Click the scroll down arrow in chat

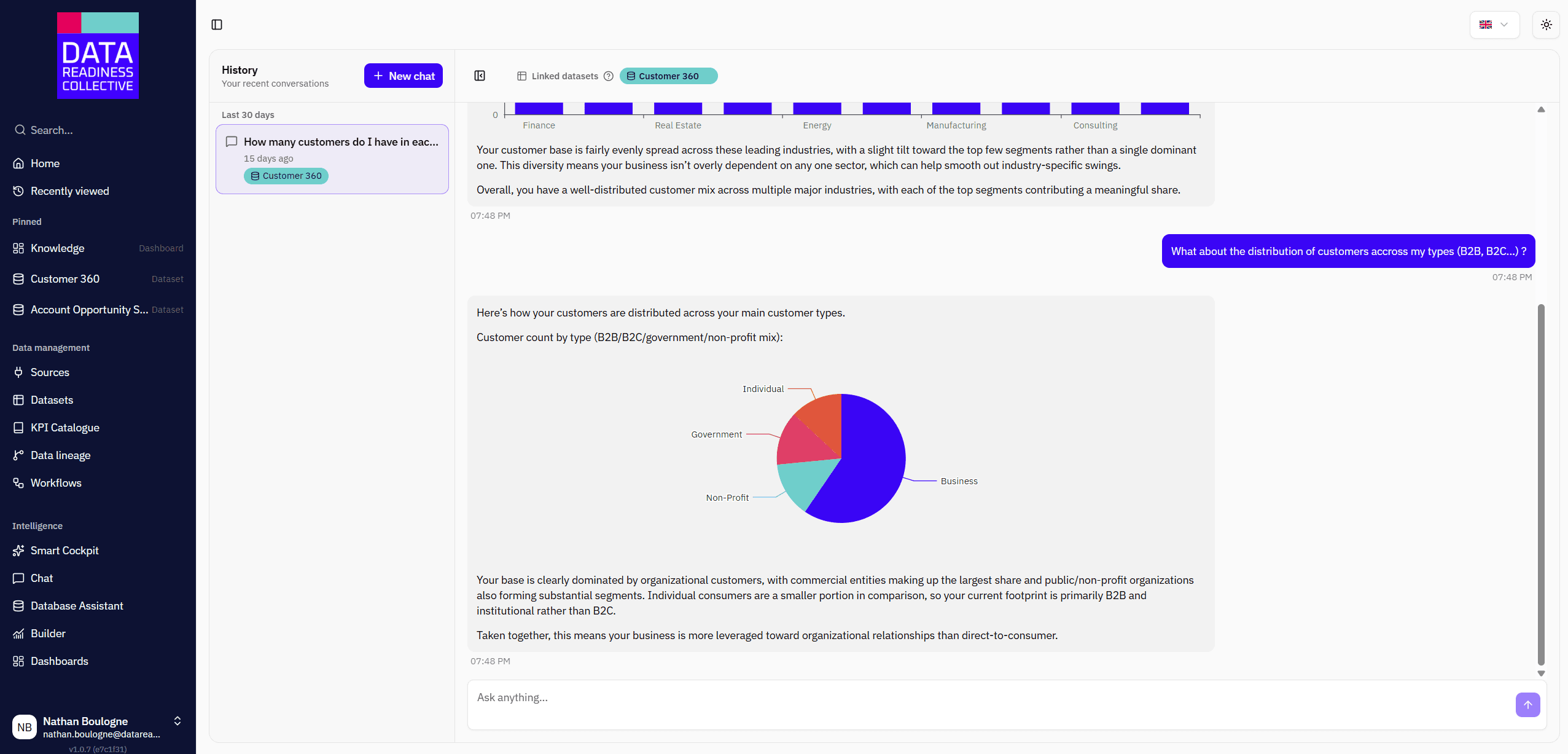pos(1541,673)
